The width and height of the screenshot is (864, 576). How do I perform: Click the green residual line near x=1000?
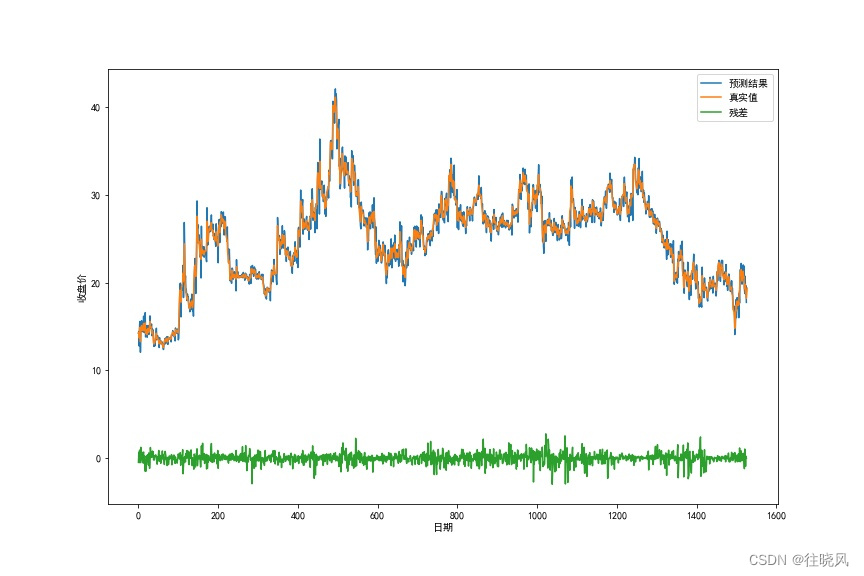(x=537, y=457)
